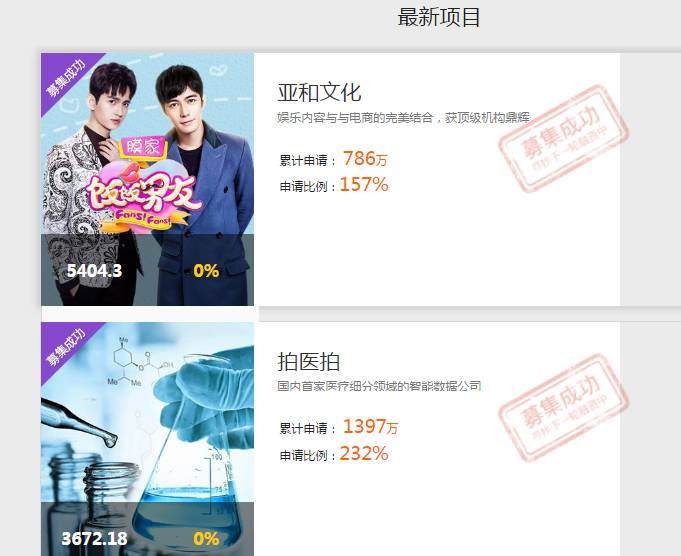Screen dimensions: 681x556
Task: Open the 亚和文化 description about 娱乐内容与电商
Action: pyautogui.click(x=403, y=118)
